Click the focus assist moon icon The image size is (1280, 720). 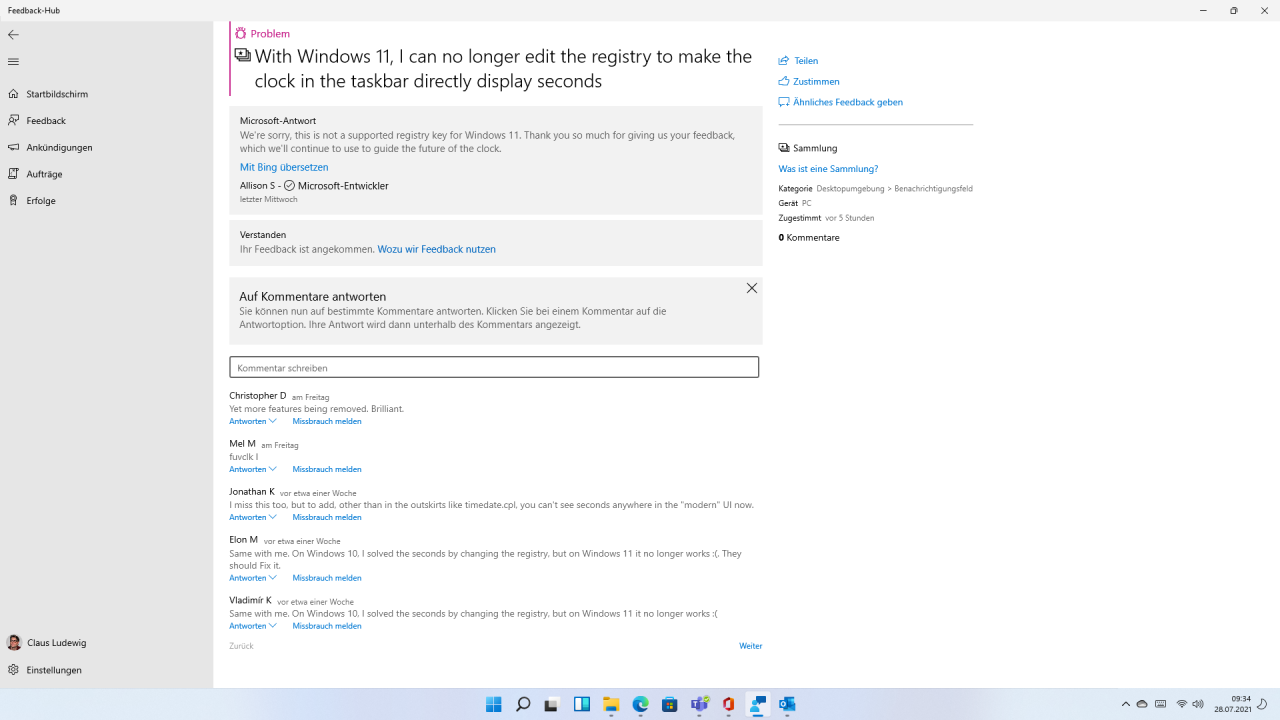[x=1263, y=704]
